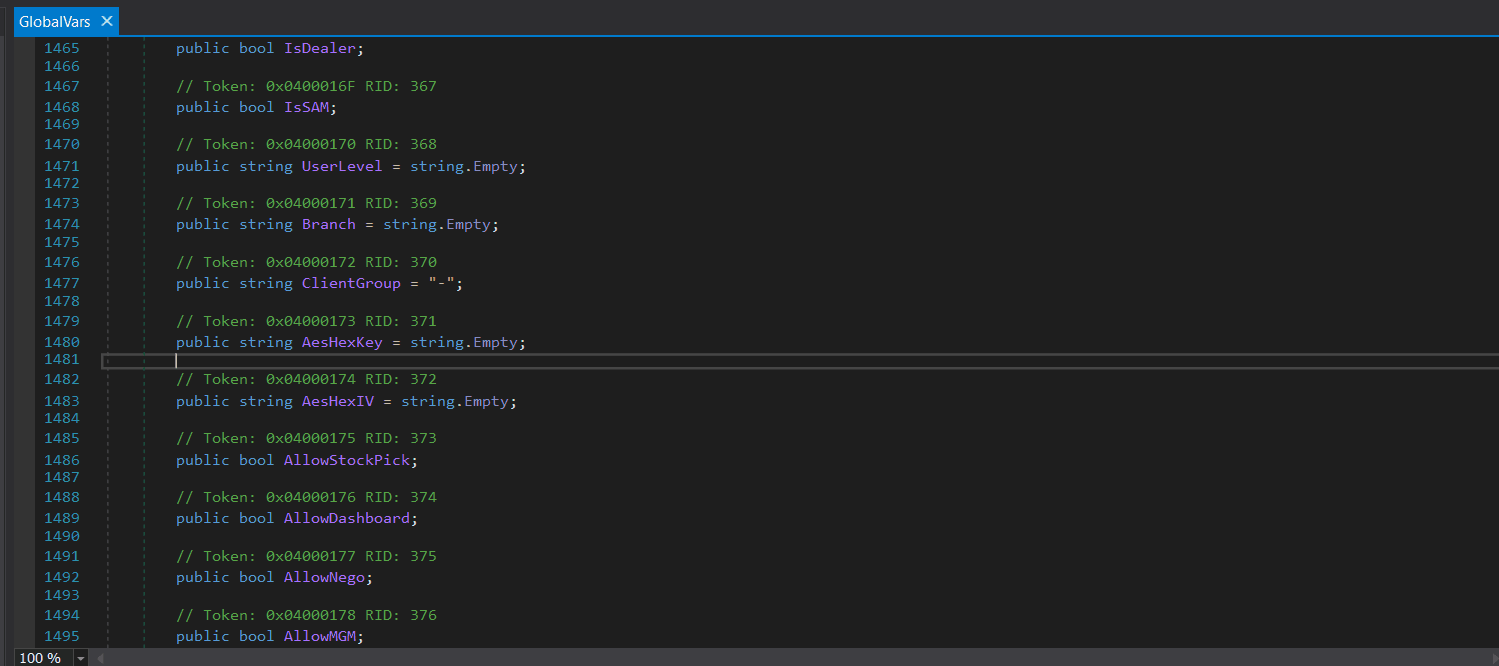This screenshot has height=666, width=1499.
Task: Click line number 1480 in the gutter
Action: pos(62,342)
